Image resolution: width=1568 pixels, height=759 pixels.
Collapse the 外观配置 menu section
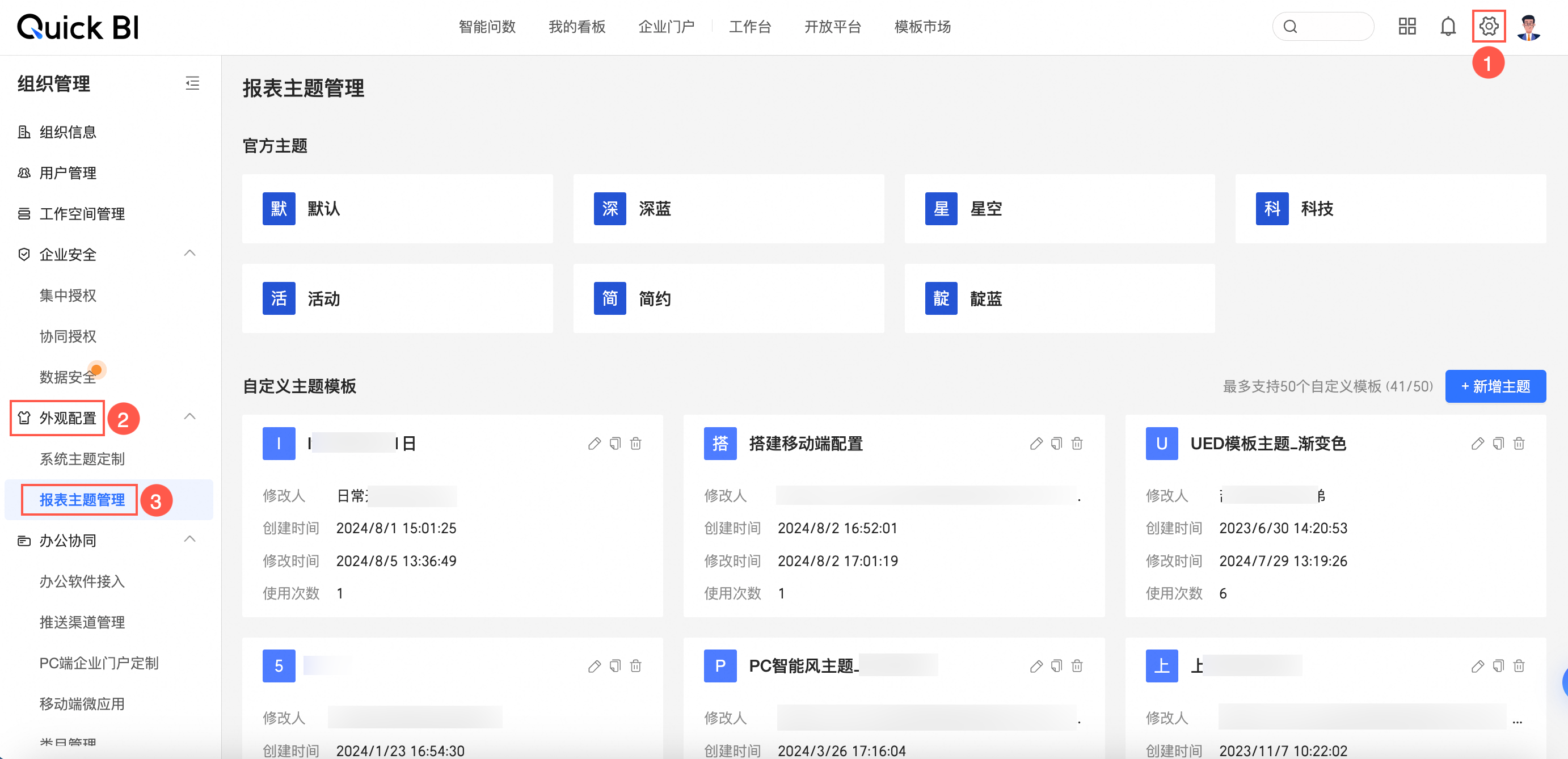coord(190,417)
